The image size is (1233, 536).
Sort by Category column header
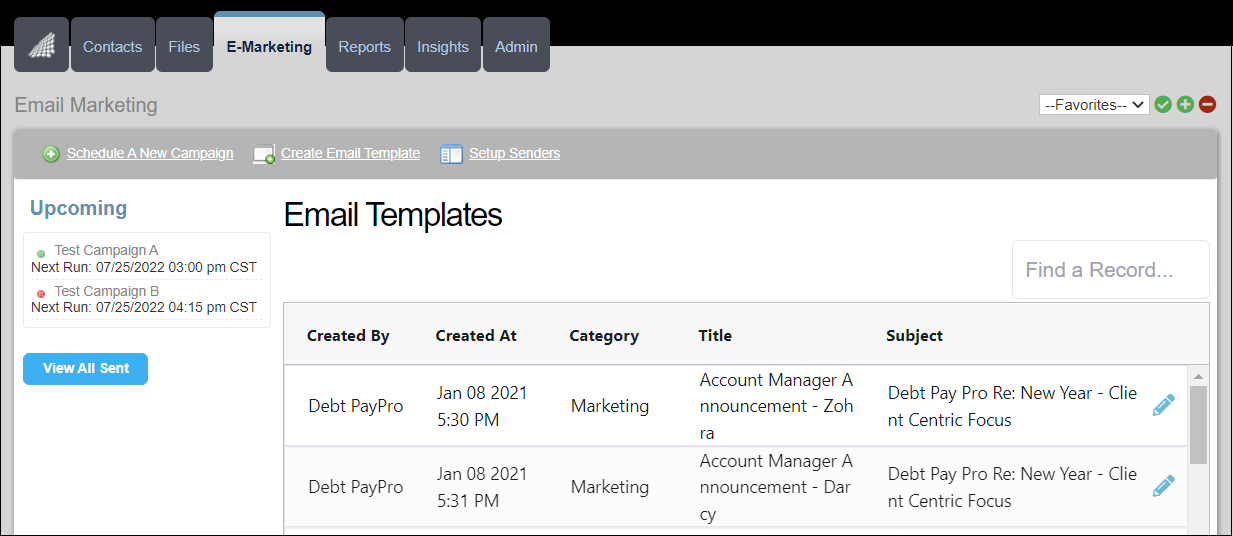pyautogui.click(x=604, y=336)
